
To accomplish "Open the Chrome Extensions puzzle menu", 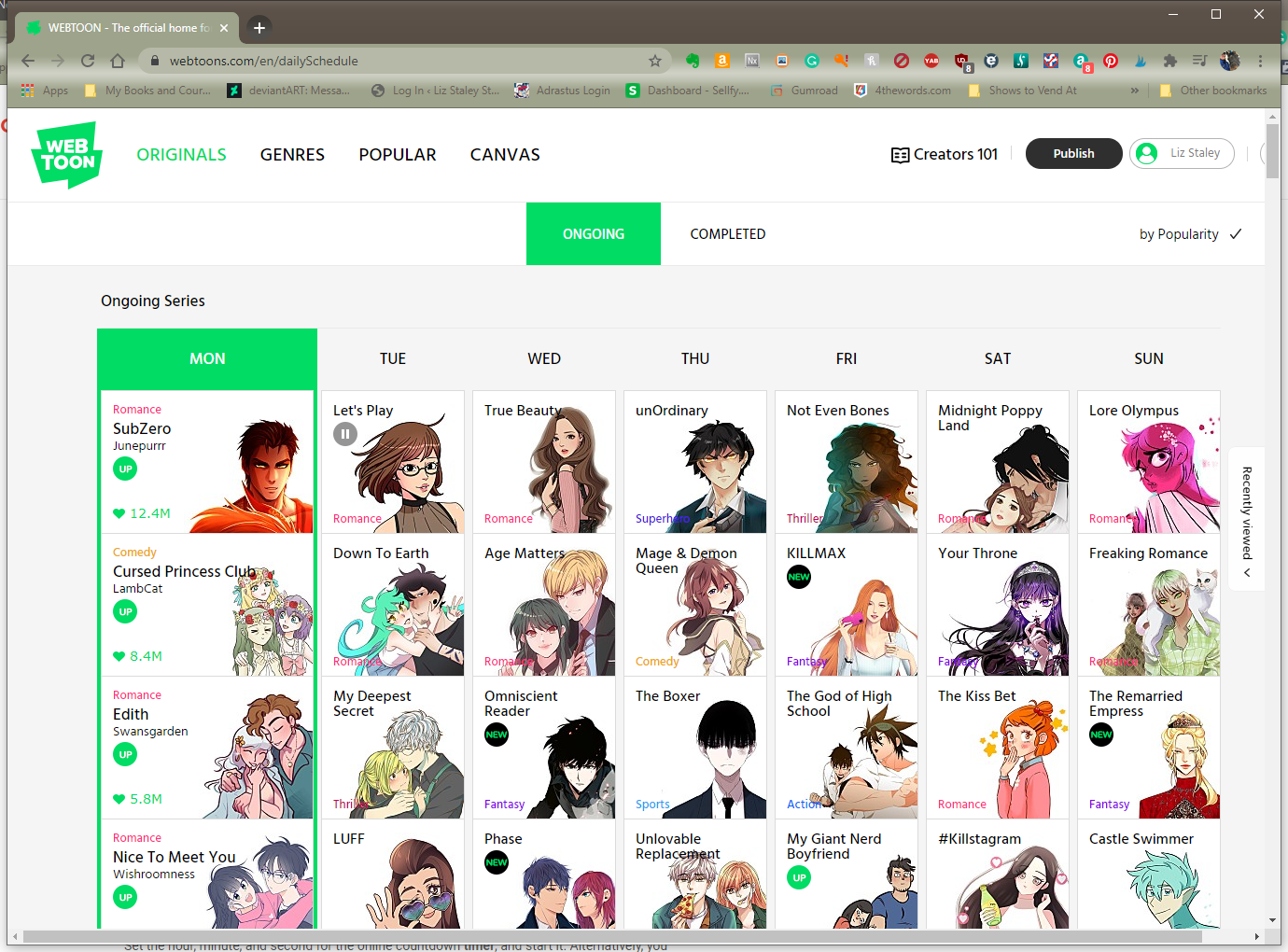I will [1170, 61].
